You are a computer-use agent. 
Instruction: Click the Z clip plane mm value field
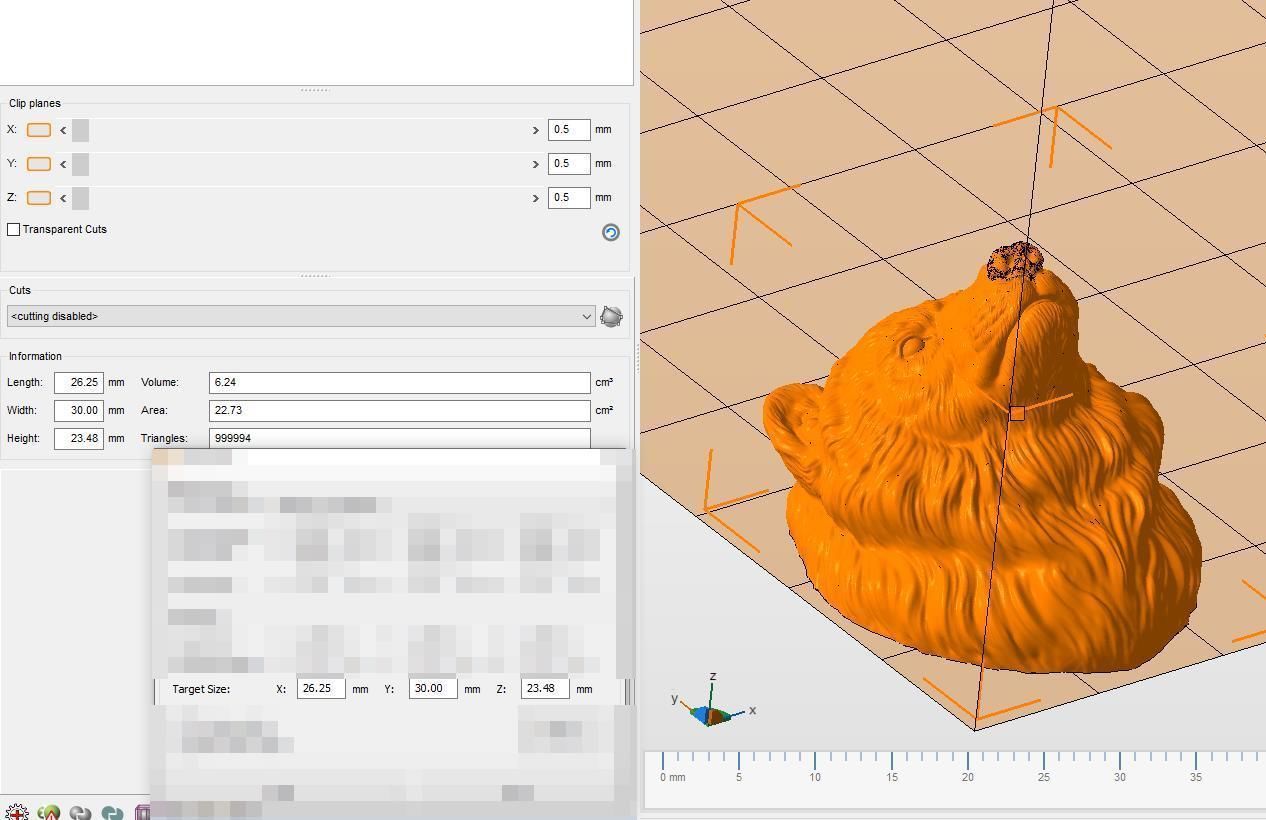(x=569, y=198)
